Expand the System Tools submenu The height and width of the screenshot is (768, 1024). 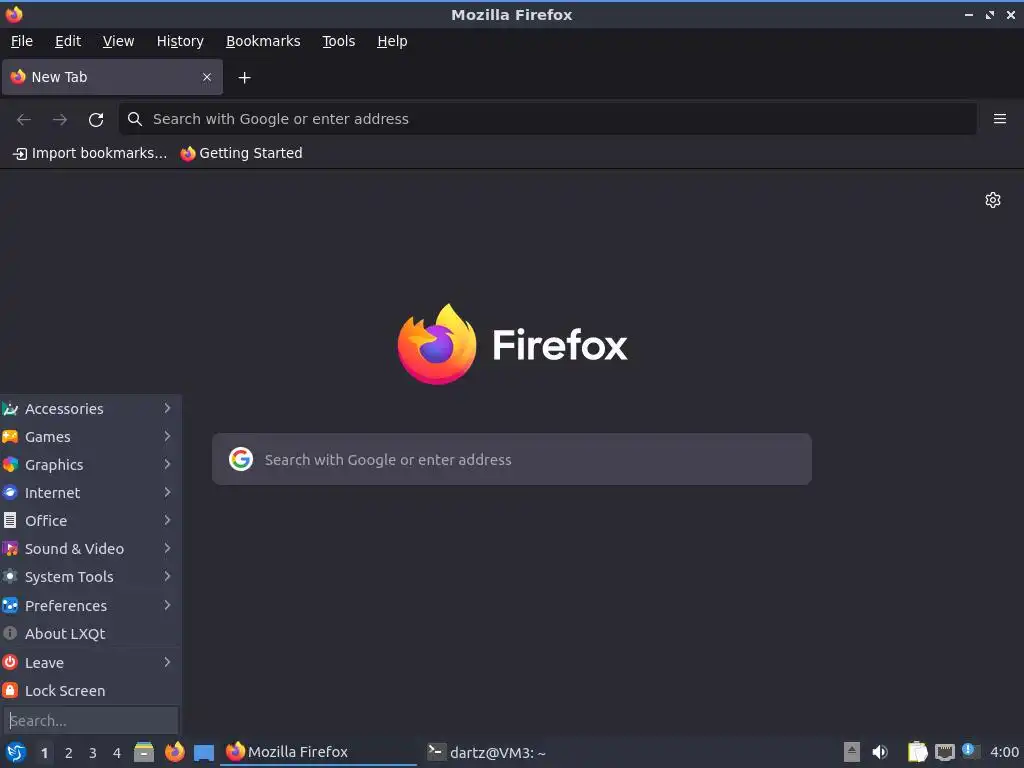point(91,577)
